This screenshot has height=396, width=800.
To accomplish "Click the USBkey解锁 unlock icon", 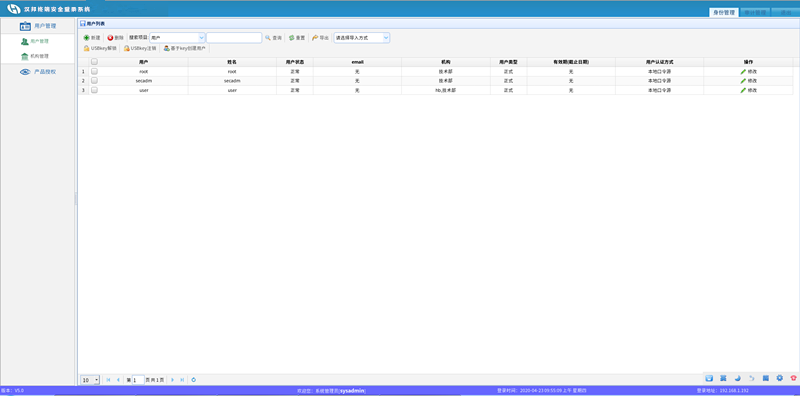I will [x=86, y=48].
